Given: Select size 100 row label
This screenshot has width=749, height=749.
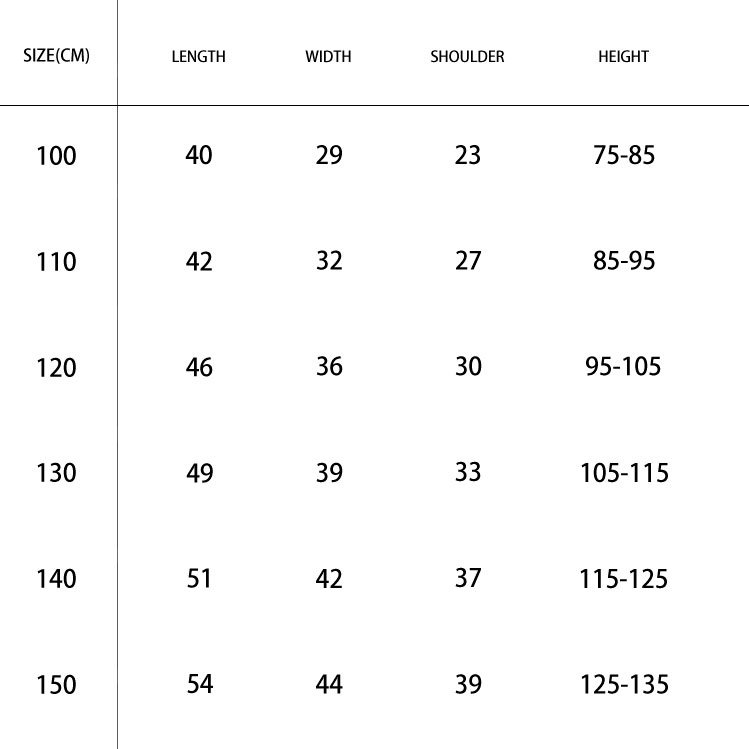Looking at the screenshot, I should pyautogui.click(x=56, y=156).
